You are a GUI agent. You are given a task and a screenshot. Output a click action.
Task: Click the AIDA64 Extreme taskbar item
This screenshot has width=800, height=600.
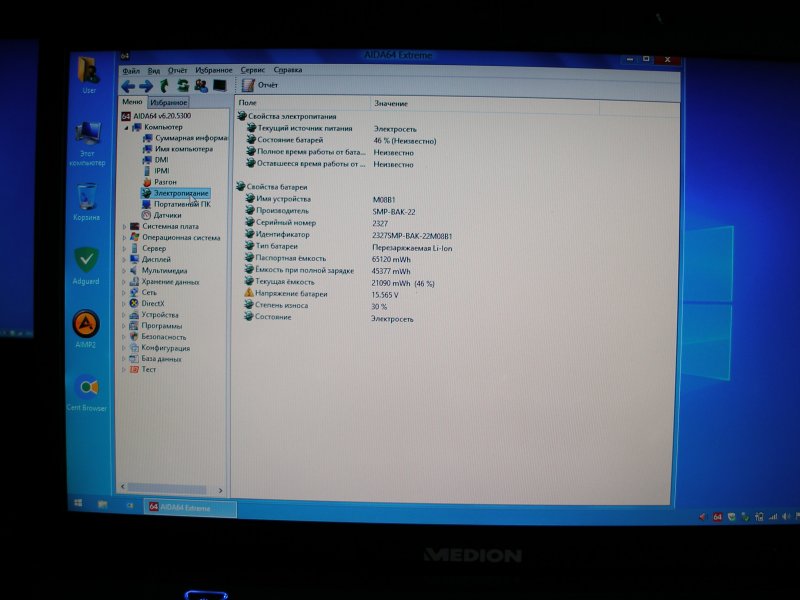coord(185,509)
